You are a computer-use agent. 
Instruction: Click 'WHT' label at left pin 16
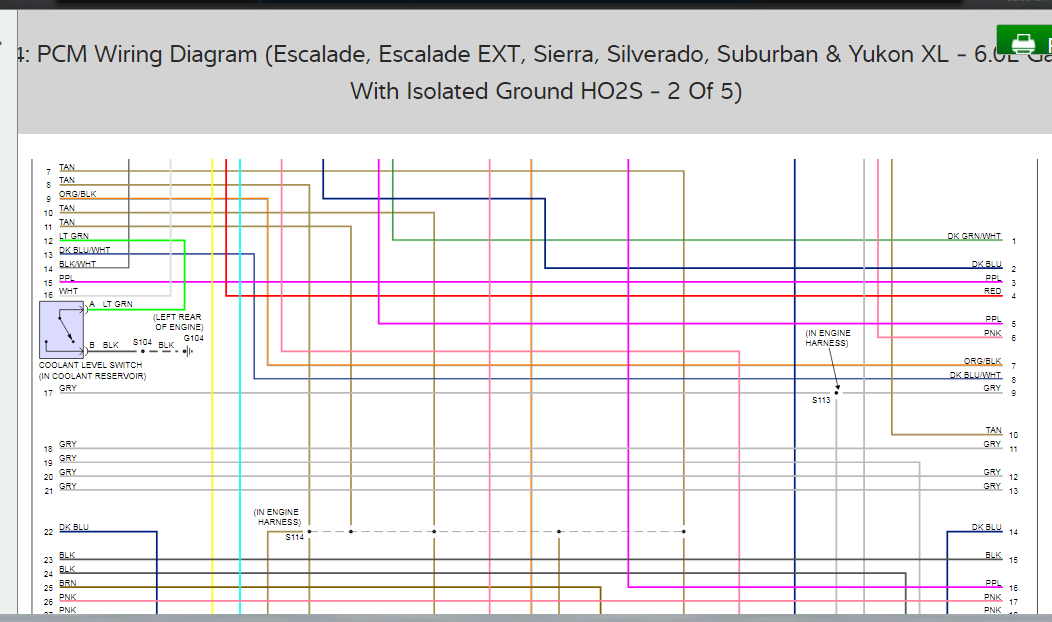coord(68,291)
